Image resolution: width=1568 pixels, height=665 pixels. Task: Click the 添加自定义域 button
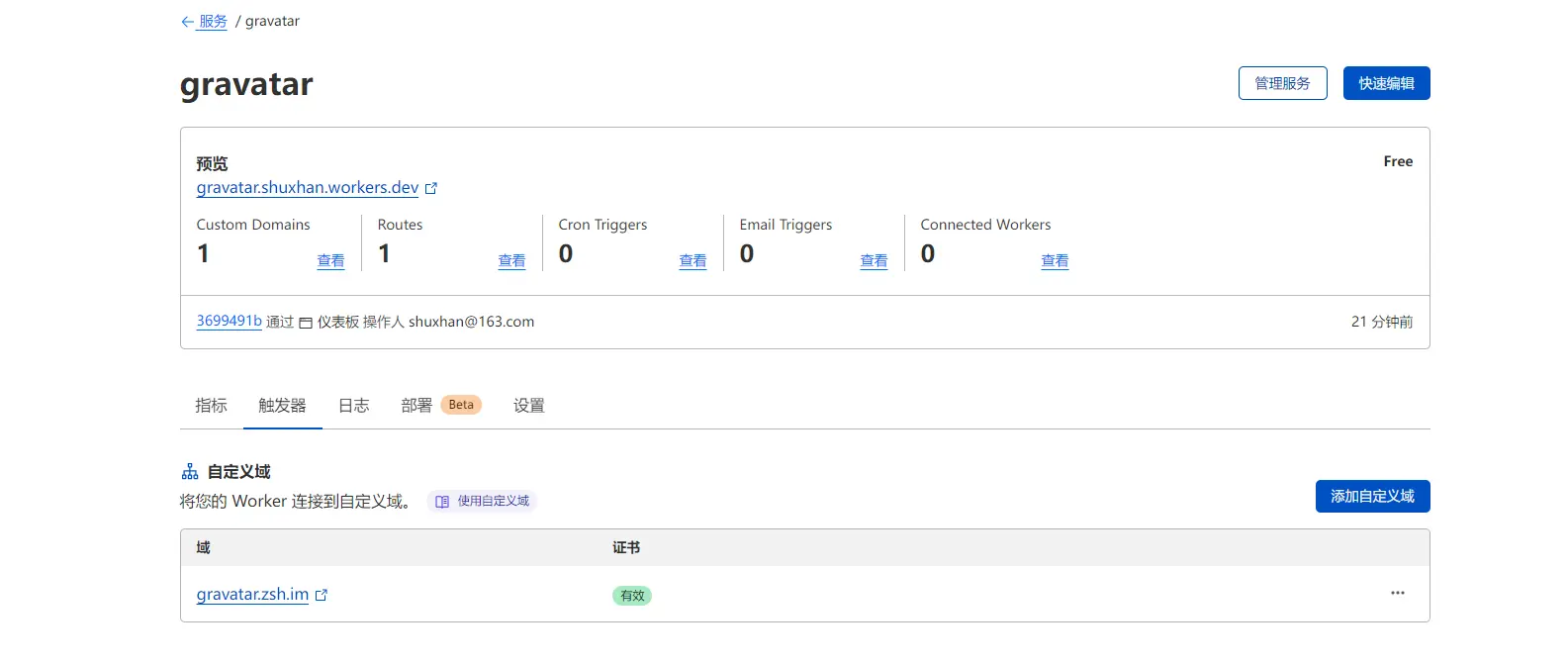1372,496
